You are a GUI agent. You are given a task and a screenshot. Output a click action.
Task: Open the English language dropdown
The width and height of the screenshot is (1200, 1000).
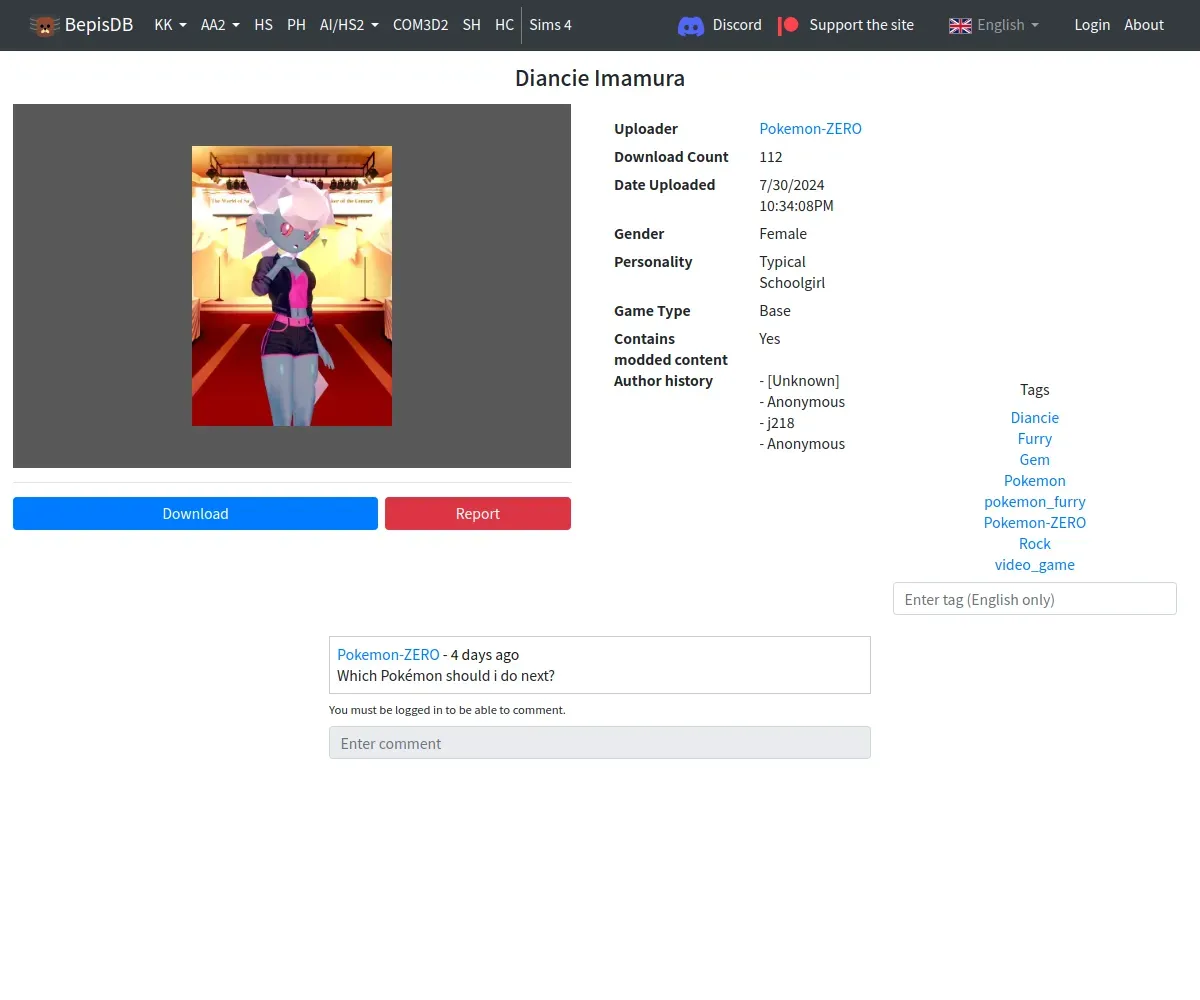click(x=1008, y=25)
